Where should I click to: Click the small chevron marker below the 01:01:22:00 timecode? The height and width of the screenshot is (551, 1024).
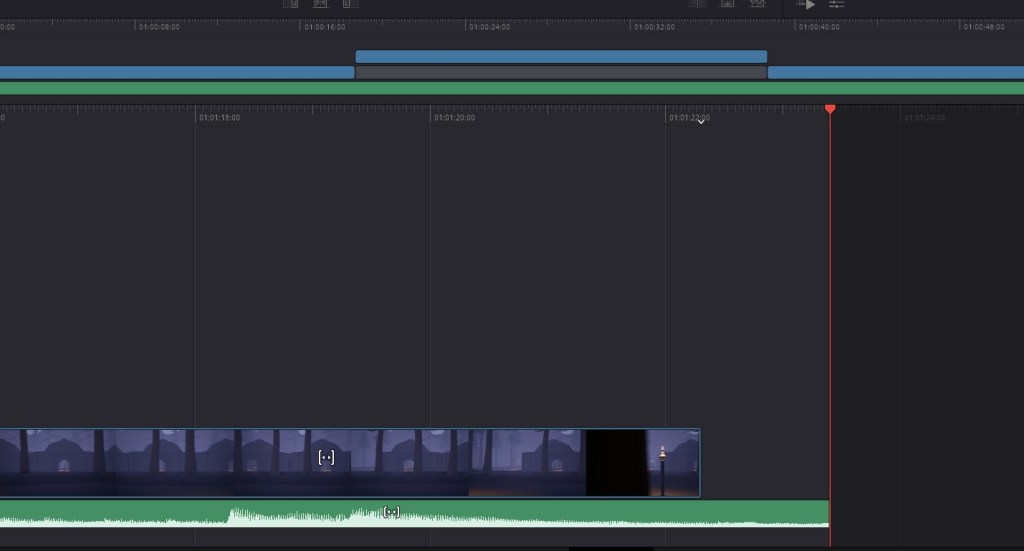(x=701, y=122)
